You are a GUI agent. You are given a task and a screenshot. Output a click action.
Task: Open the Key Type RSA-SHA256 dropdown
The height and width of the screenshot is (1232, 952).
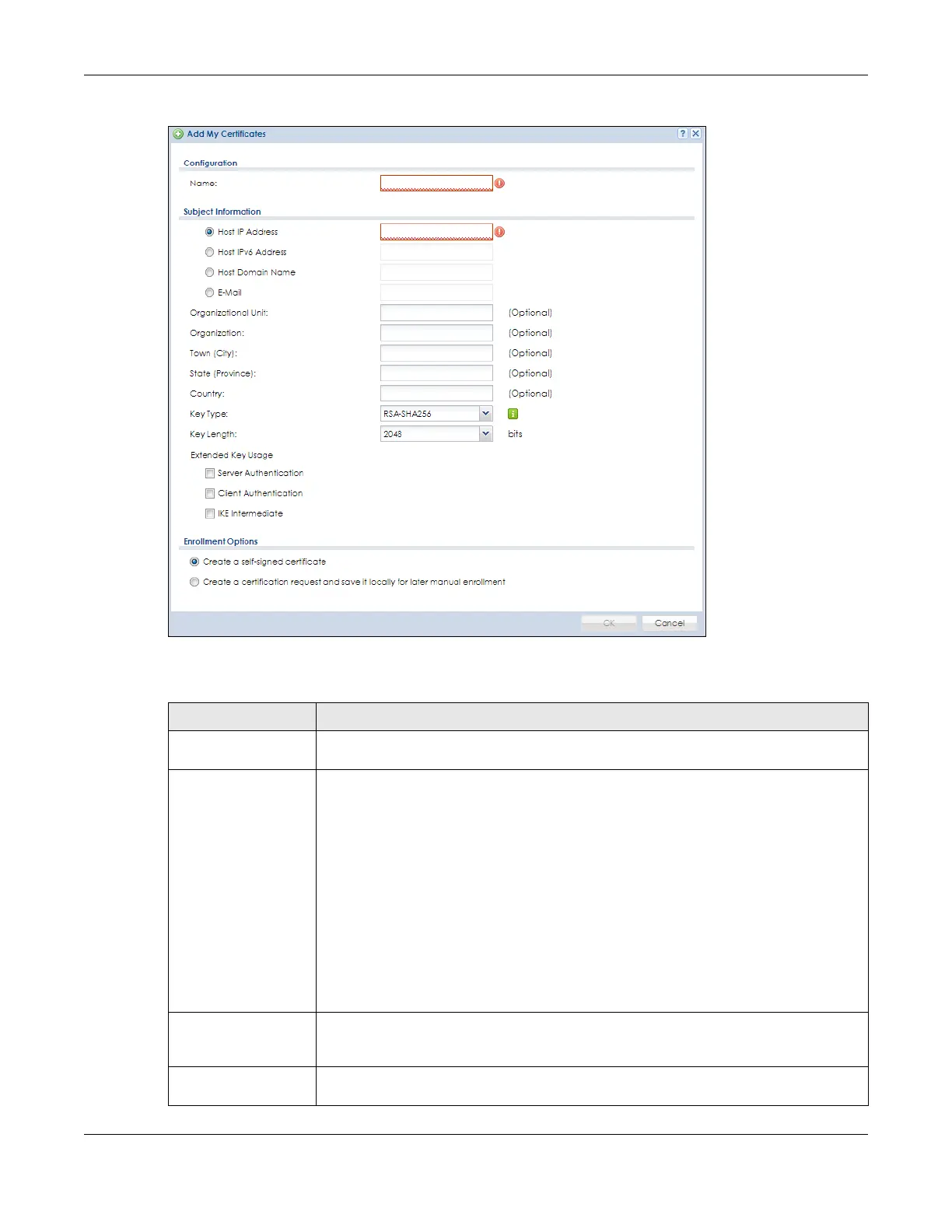(x=436, y=414)
